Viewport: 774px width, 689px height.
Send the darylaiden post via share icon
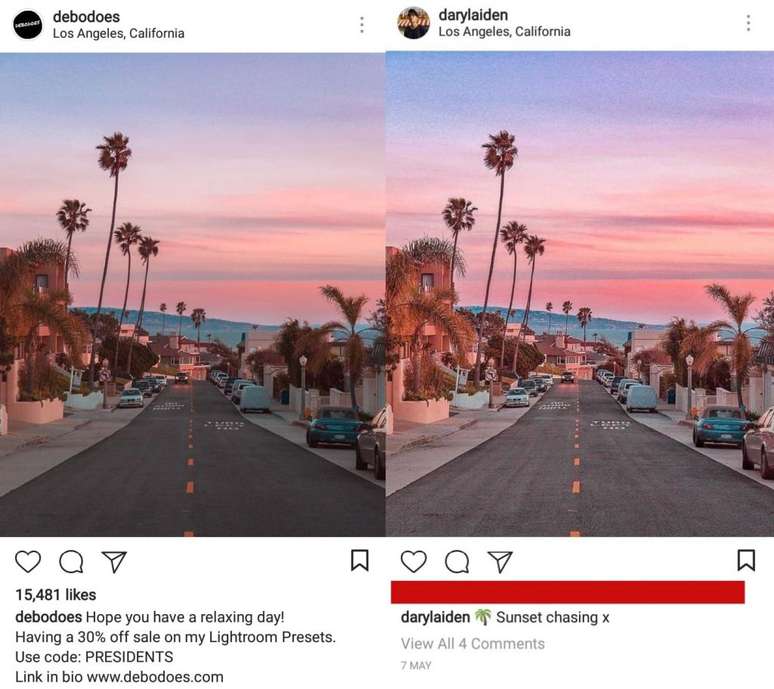click(500, 561)
